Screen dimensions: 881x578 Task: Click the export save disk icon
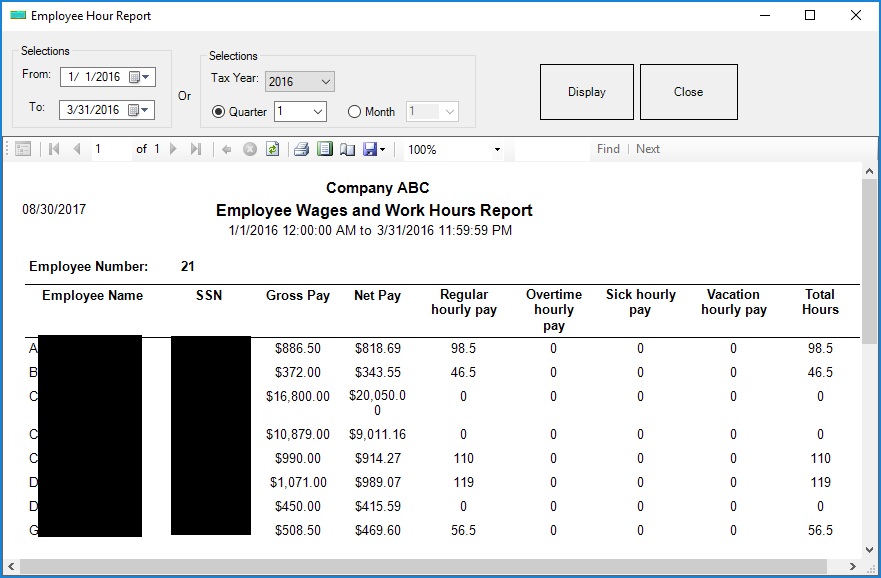tap(371, 149)
